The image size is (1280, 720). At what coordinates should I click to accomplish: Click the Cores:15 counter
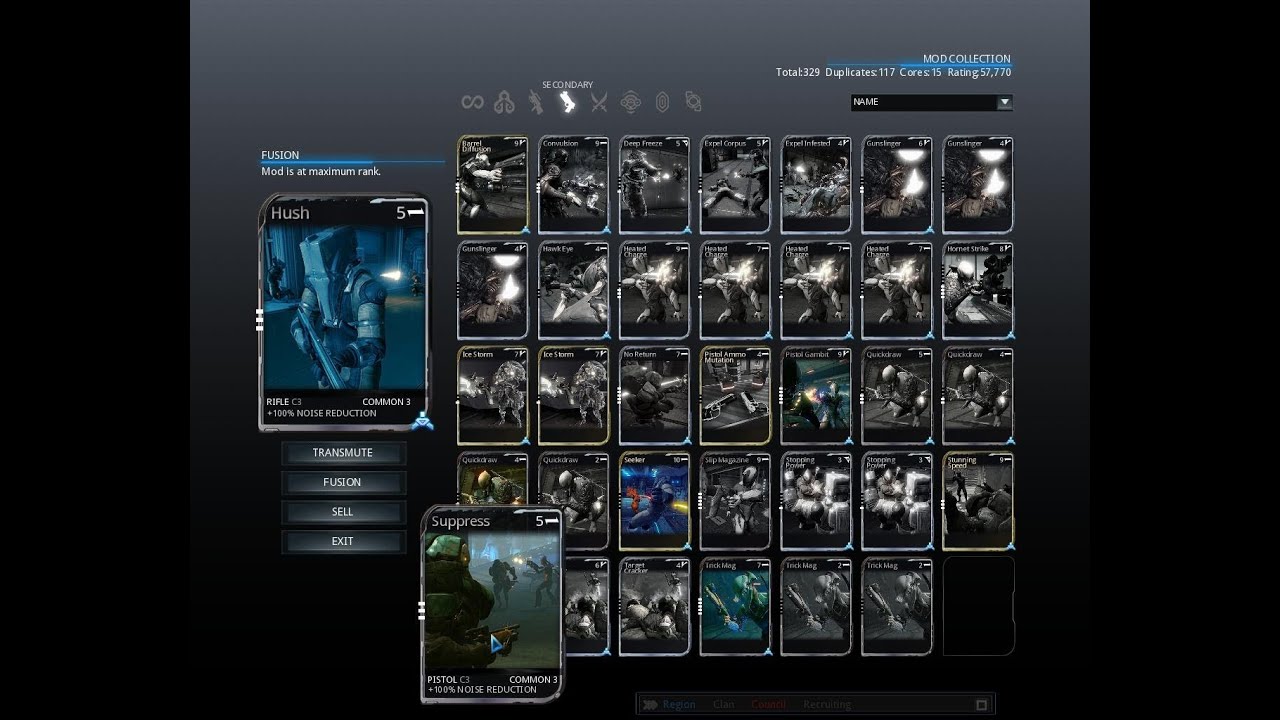click(921, 73)
